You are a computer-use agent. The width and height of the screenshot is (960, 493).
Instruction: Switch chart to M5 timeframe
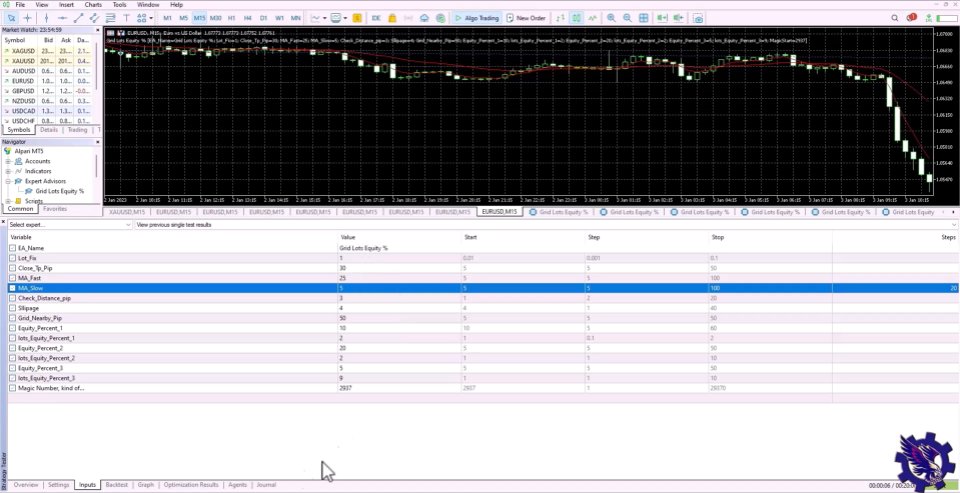pos(184,18)
